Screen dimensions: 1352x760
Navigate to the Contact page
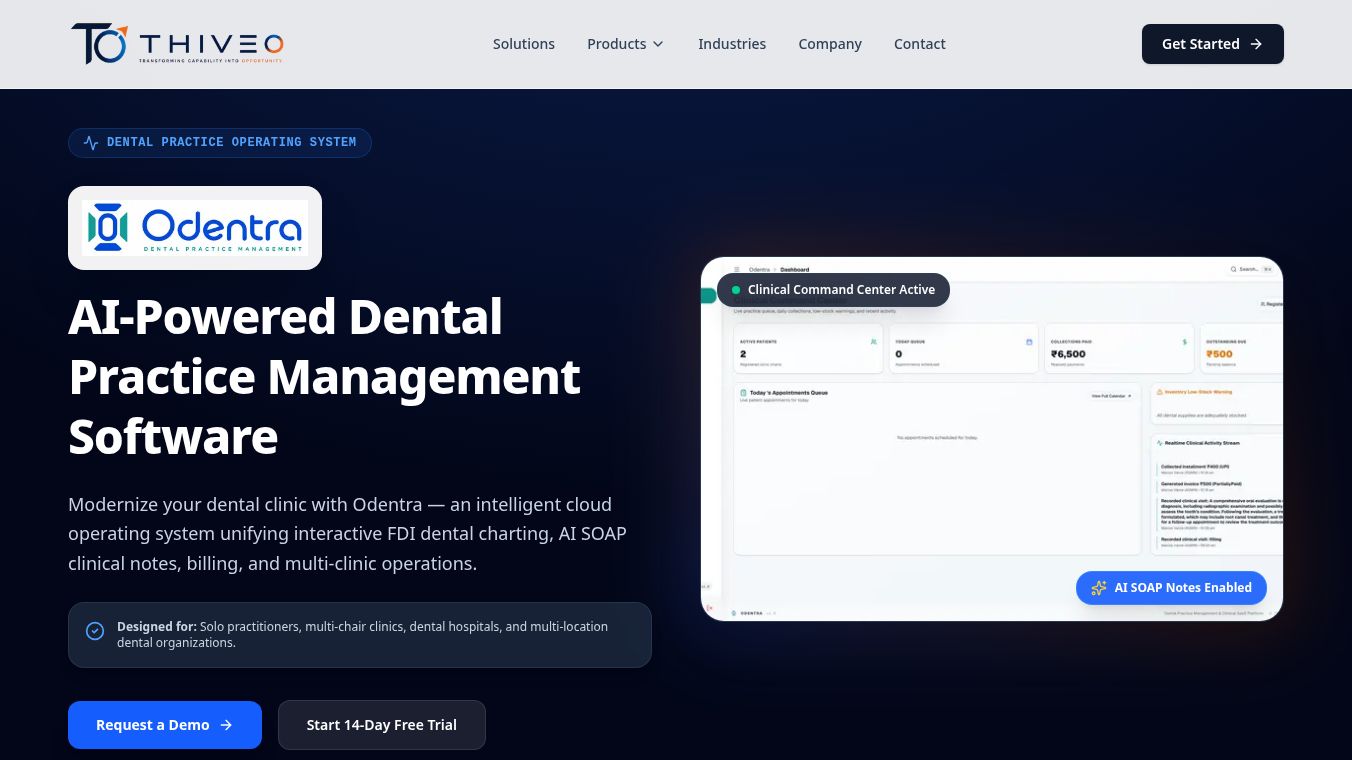click(920, 44)
